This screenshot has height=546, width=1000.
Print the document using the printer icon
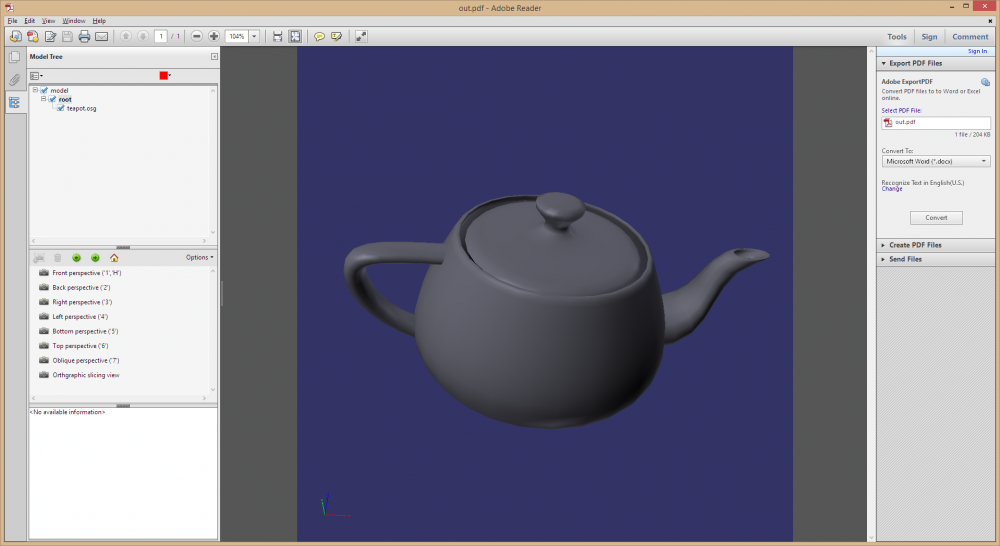tap(84, 36)
